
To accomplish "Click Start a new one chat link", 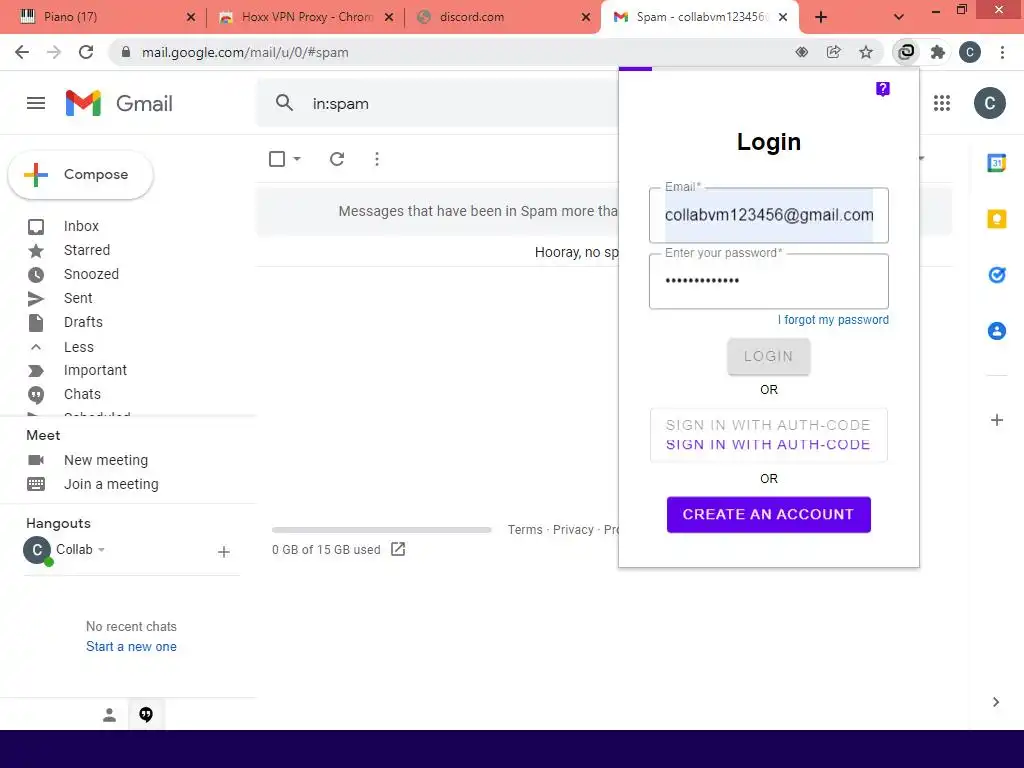I will tap(131, 647).
